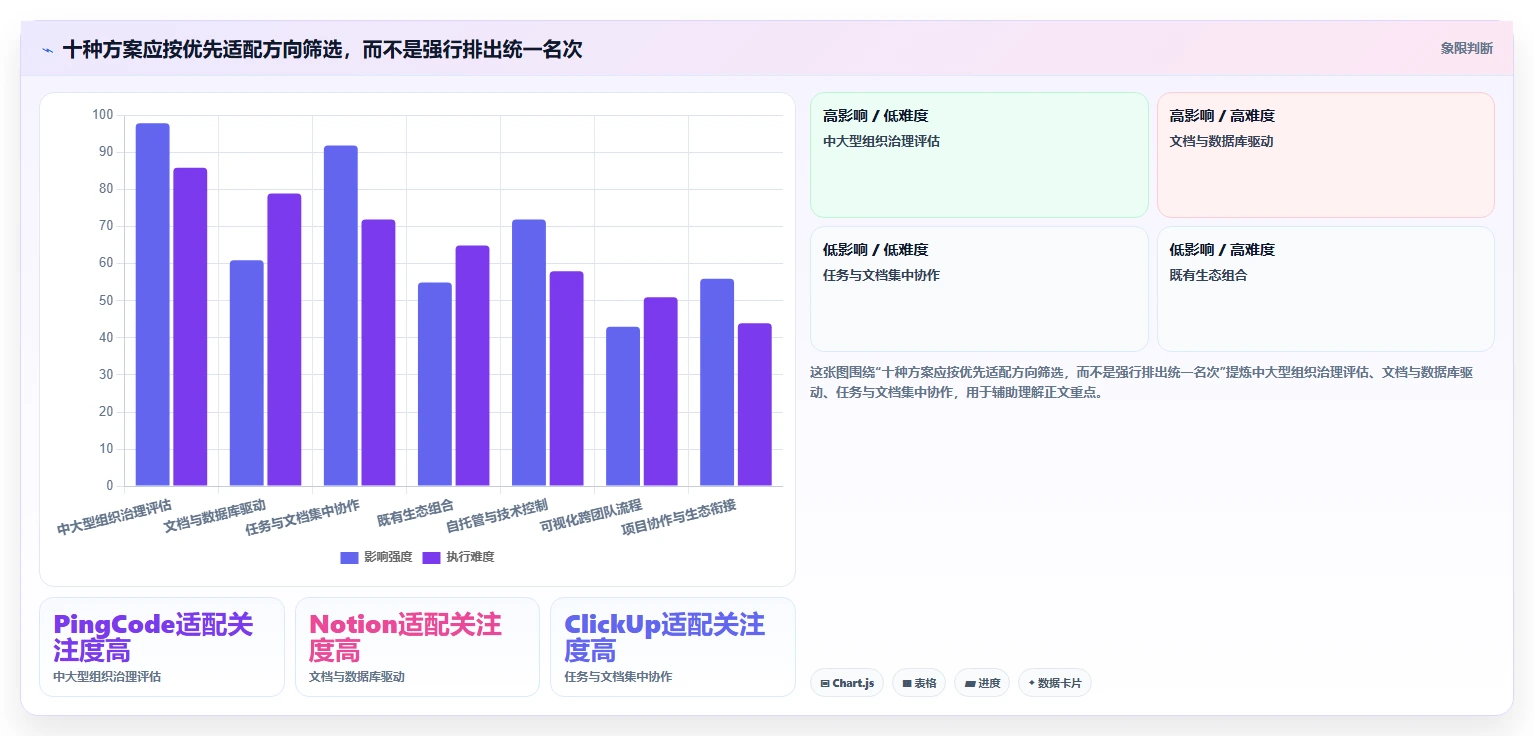The height and width of the screenshot is (736, 1534).
Task: Click the 执行难度 bar for 项目协作与生态衔接
Action: [754, 405]
